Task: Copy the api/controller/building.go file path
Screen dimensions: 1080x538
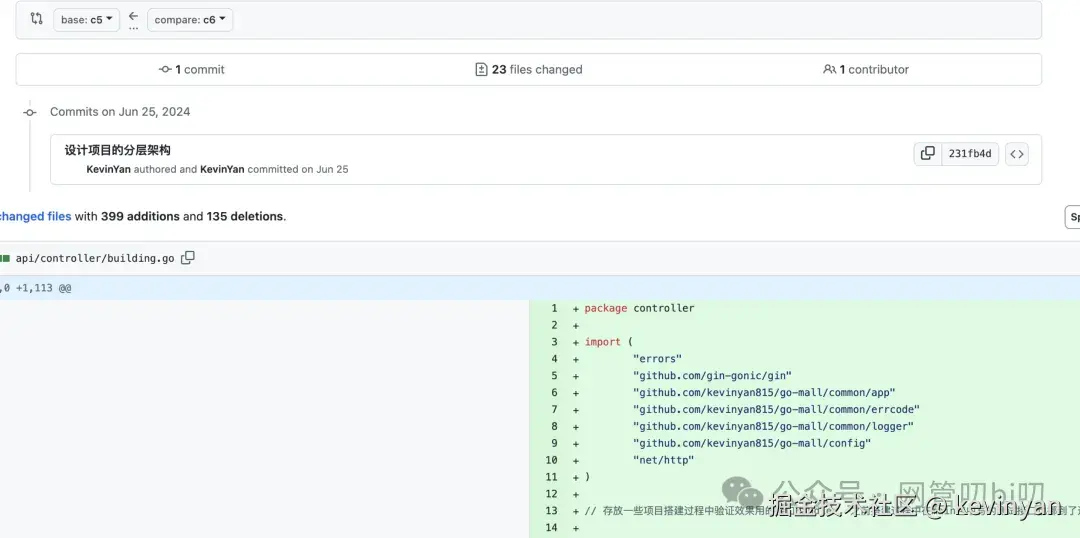Action: [187, 258]
